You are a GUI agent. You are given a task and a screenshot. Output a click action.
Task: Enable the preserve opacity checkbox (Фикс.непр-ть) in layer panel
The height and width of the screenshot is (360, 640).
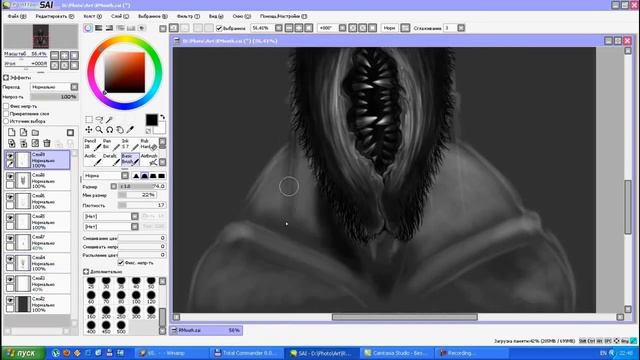click(x=6, y=106)
